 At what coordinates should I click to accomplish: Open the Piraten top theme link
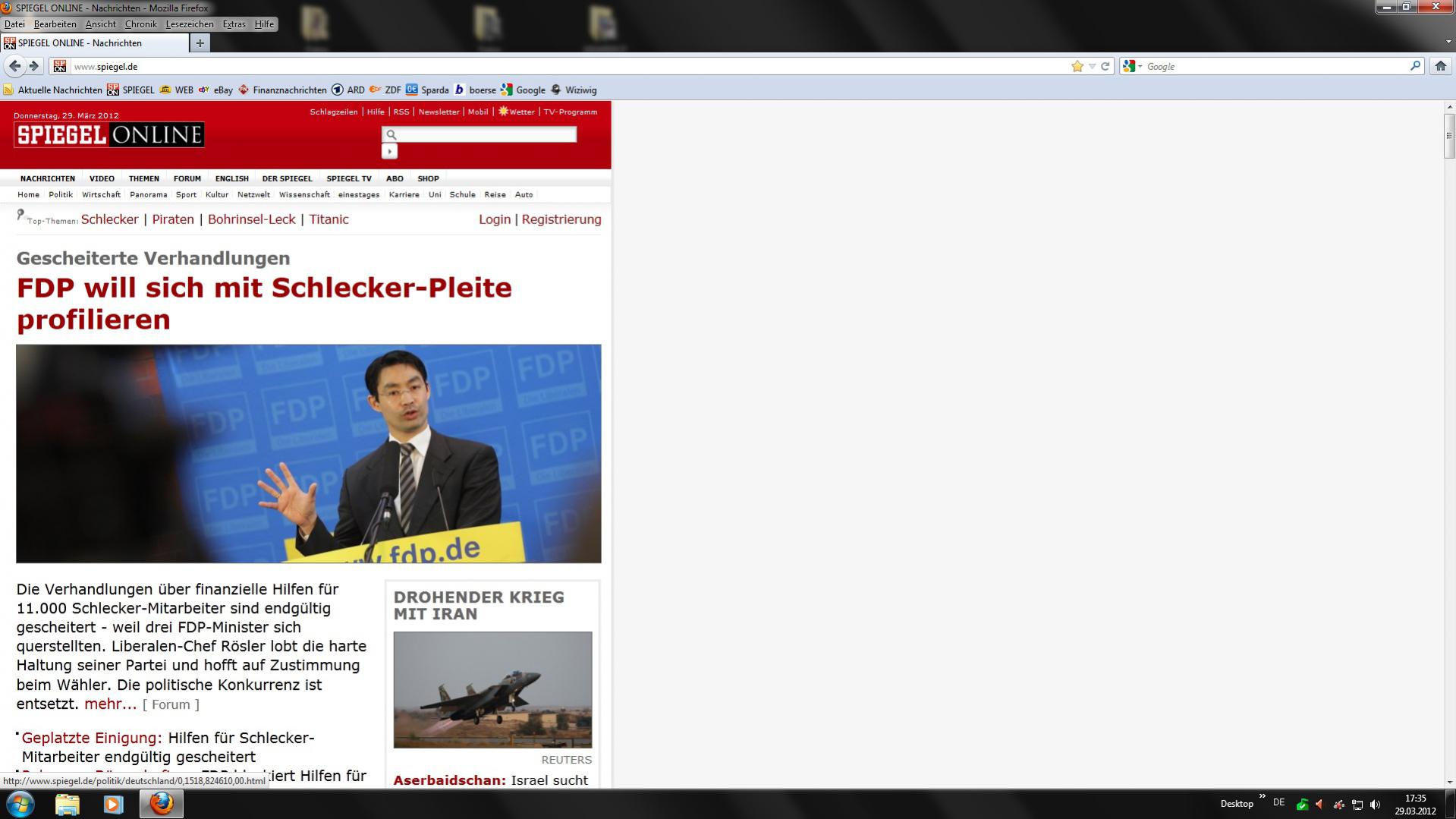tap(173, 219)
